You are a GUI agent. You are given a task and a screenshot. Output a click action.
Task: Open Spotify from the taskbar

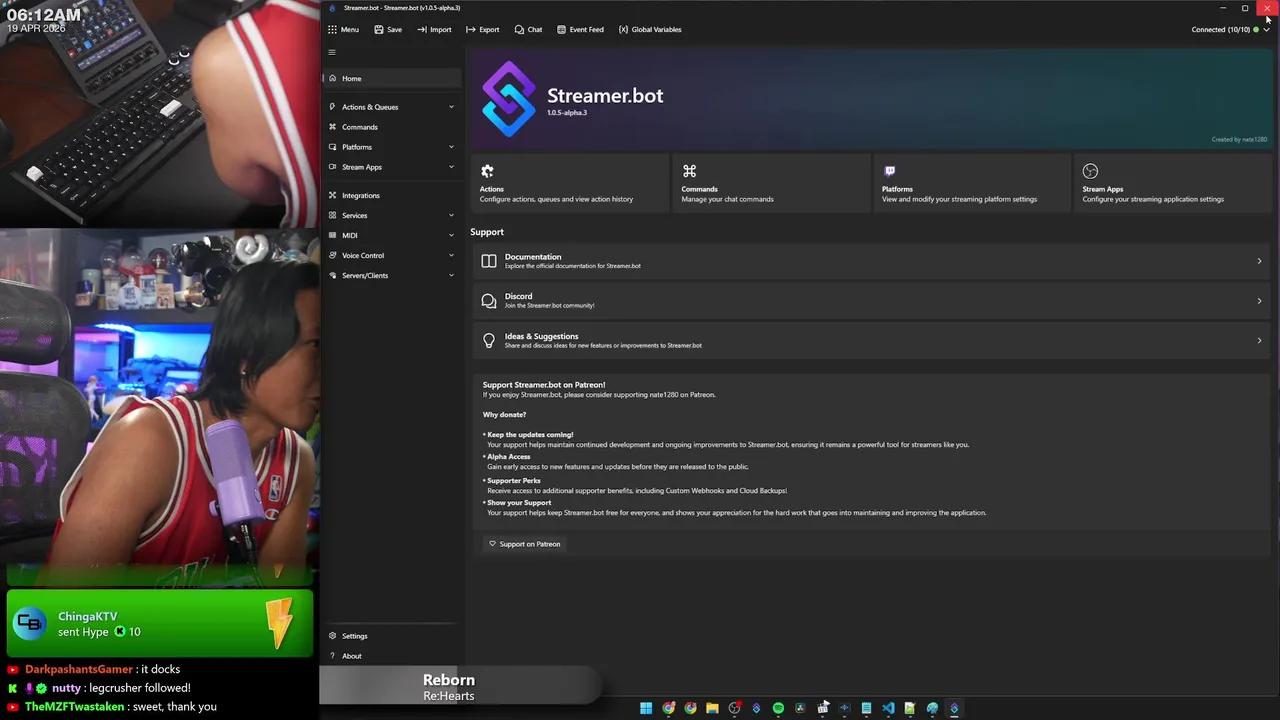pos(778,708)
